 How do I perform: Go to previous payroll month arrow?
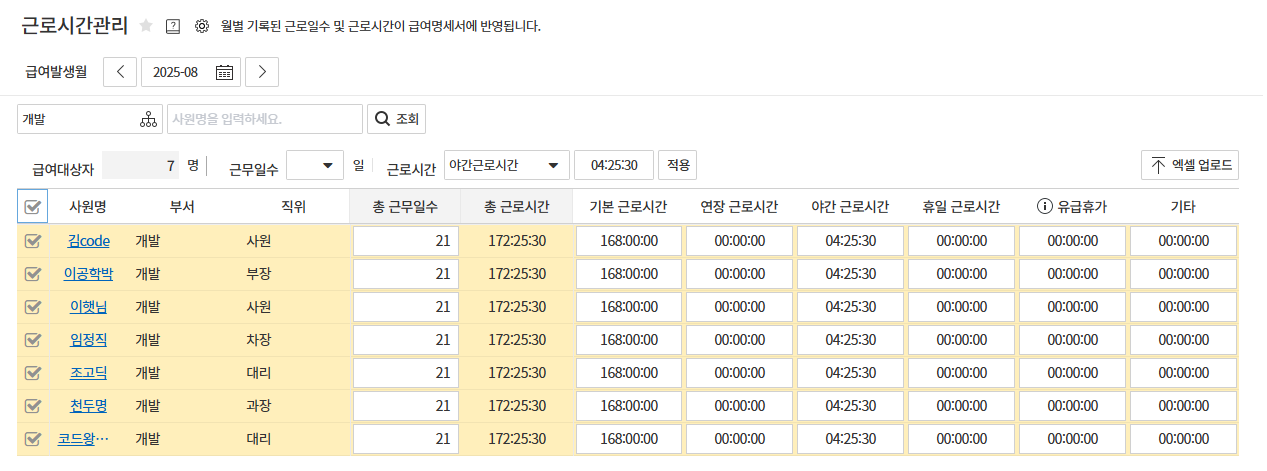(120, 72)
